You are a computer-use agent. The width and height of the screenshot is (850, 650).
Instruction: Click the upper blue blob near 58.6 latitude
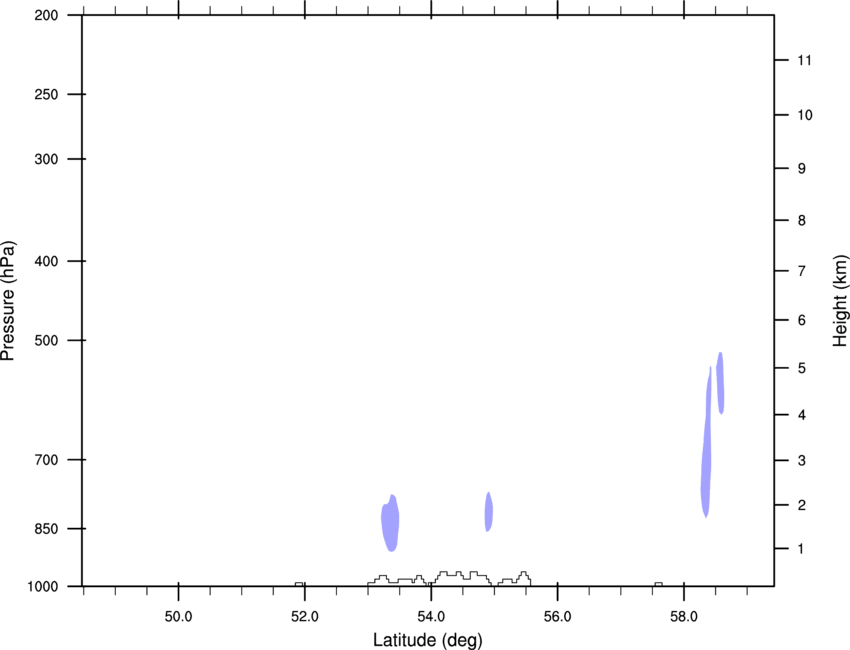[x=720, y=383]
